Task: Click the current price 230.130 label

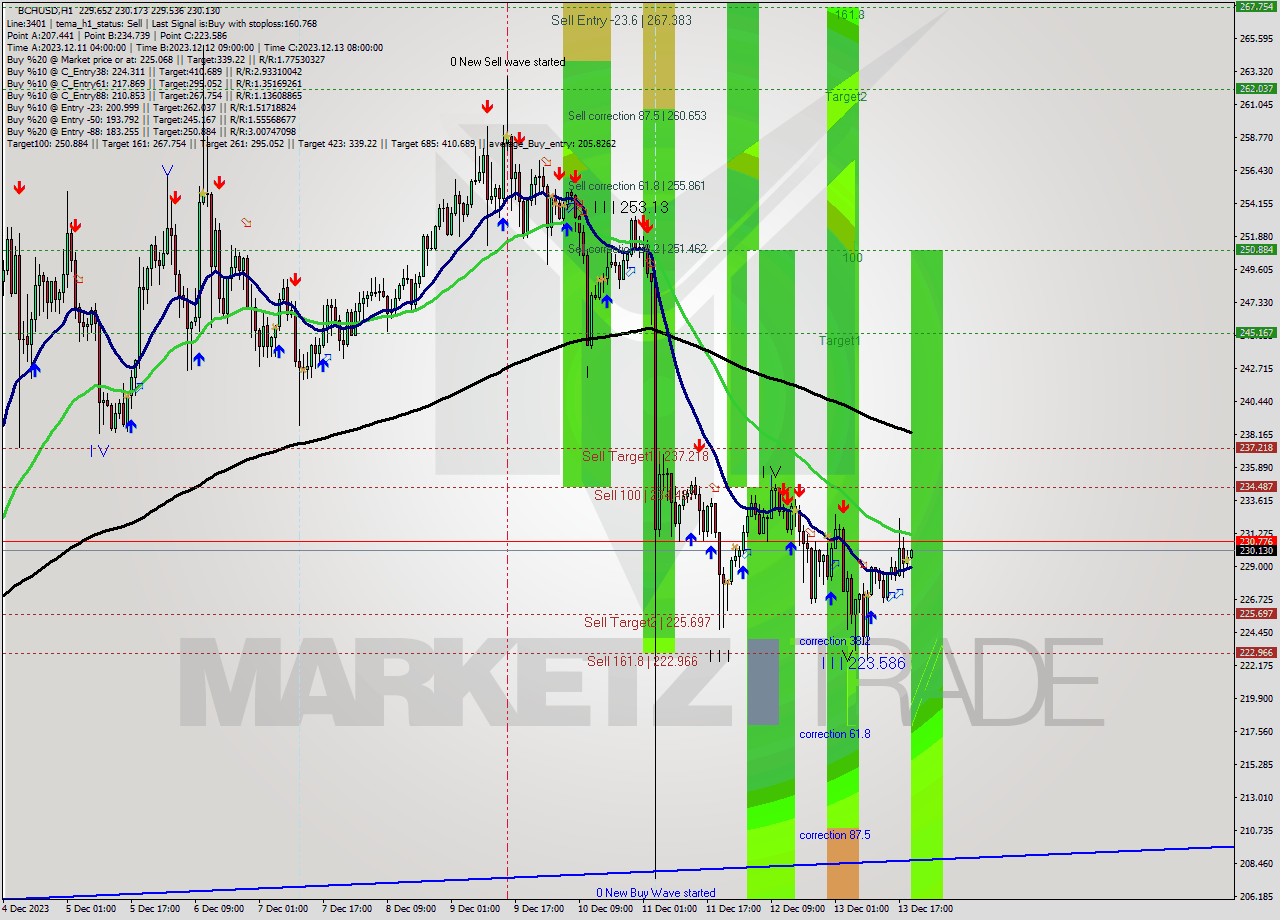Action: click(1256, 551)
